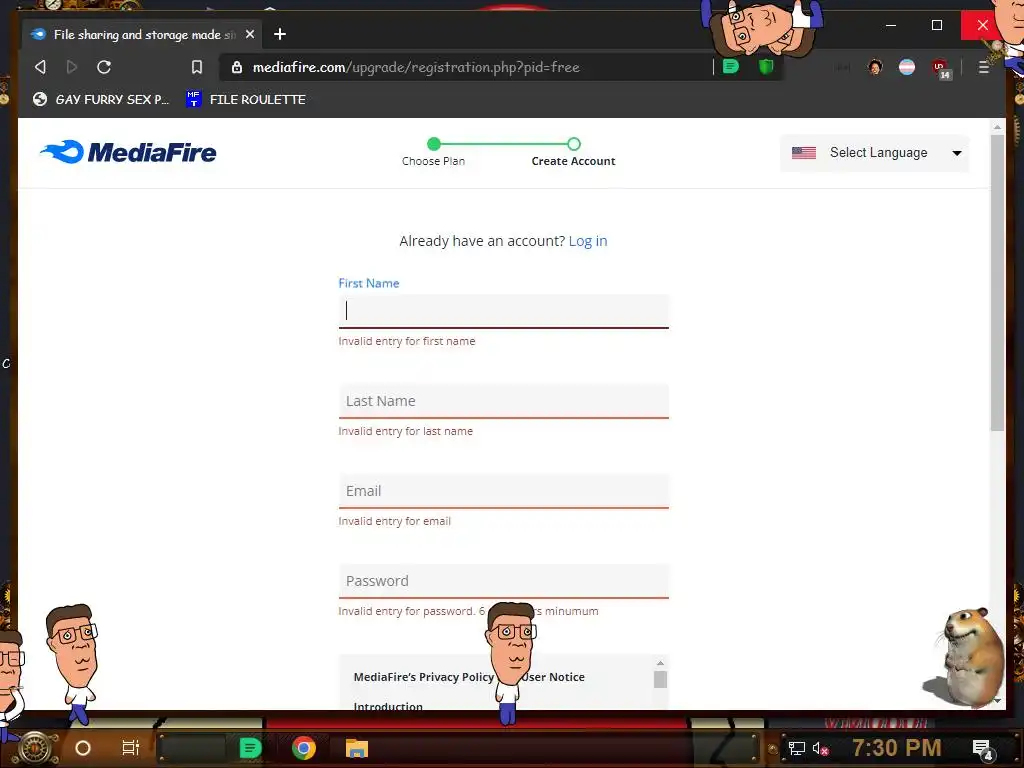
Task: Open Task View on the taskbar
Action: (131, 748)
